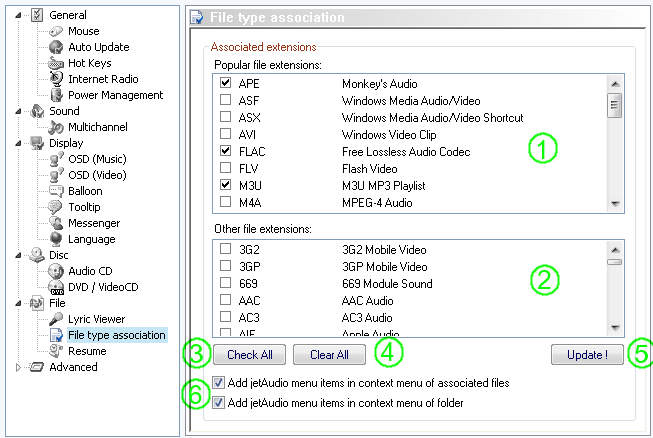Image resolution: width=653 pixels, height=438 pixels.
Task: Open Power Management settings
Action: tap(115, 95)
